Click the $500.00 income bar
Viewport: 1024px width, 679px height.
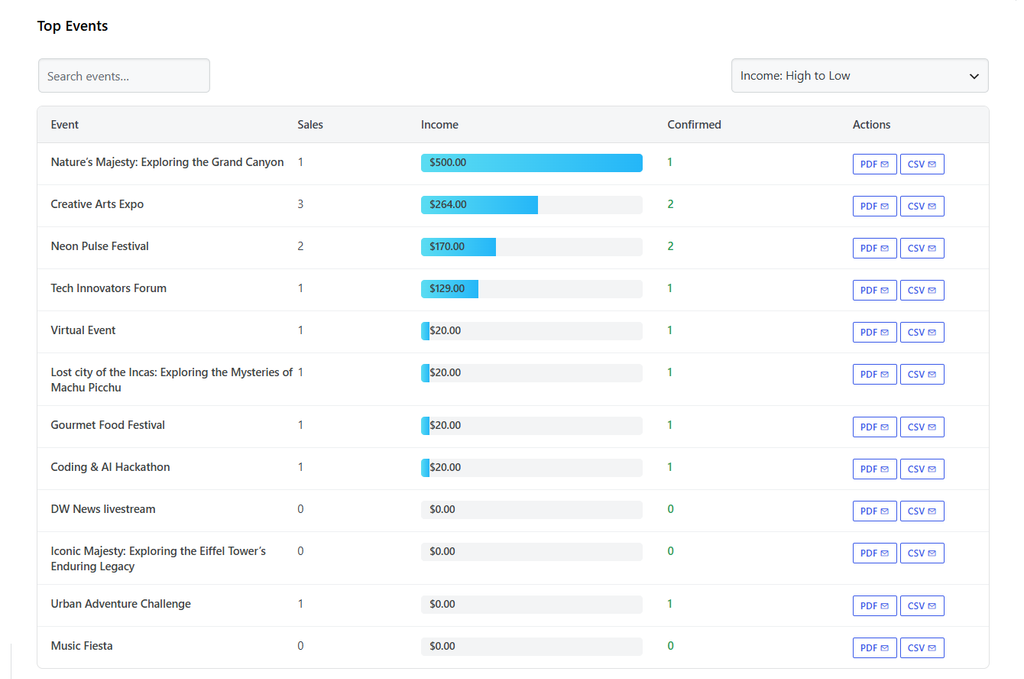(x=532, y=163)
